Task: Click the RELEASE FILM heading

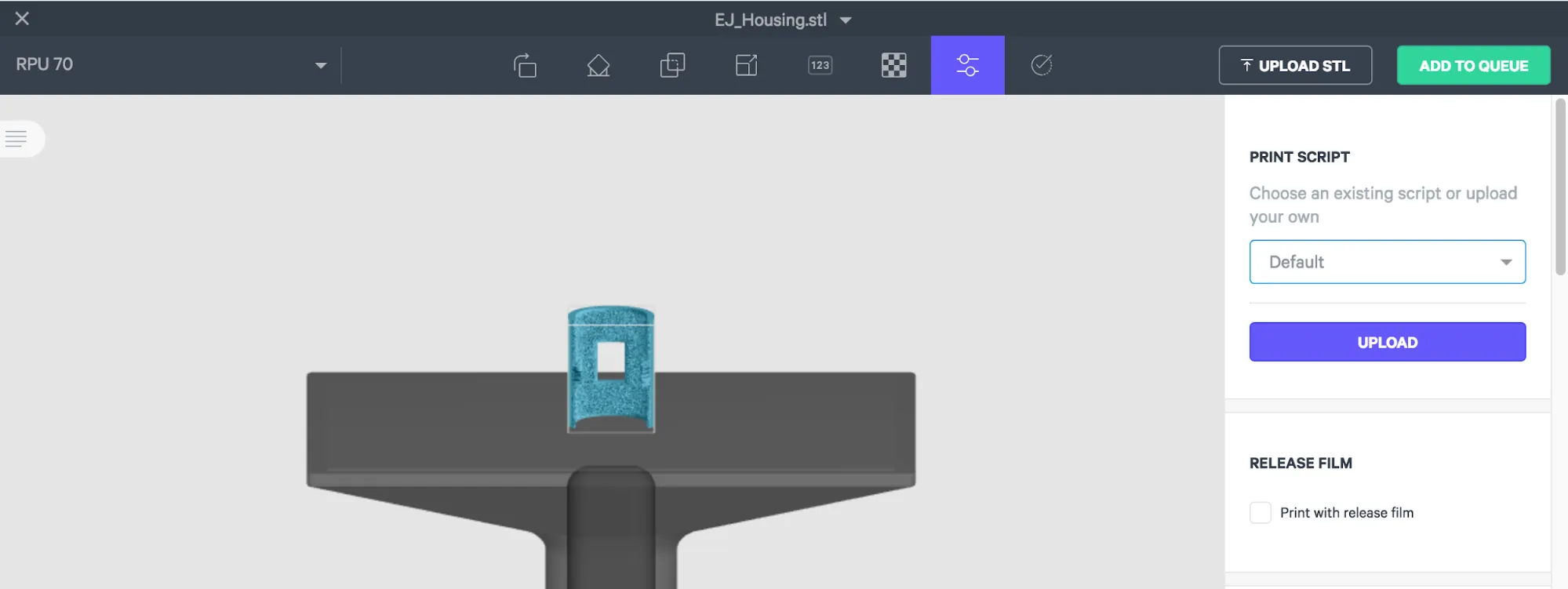Action: click(x=1301, y=464)
